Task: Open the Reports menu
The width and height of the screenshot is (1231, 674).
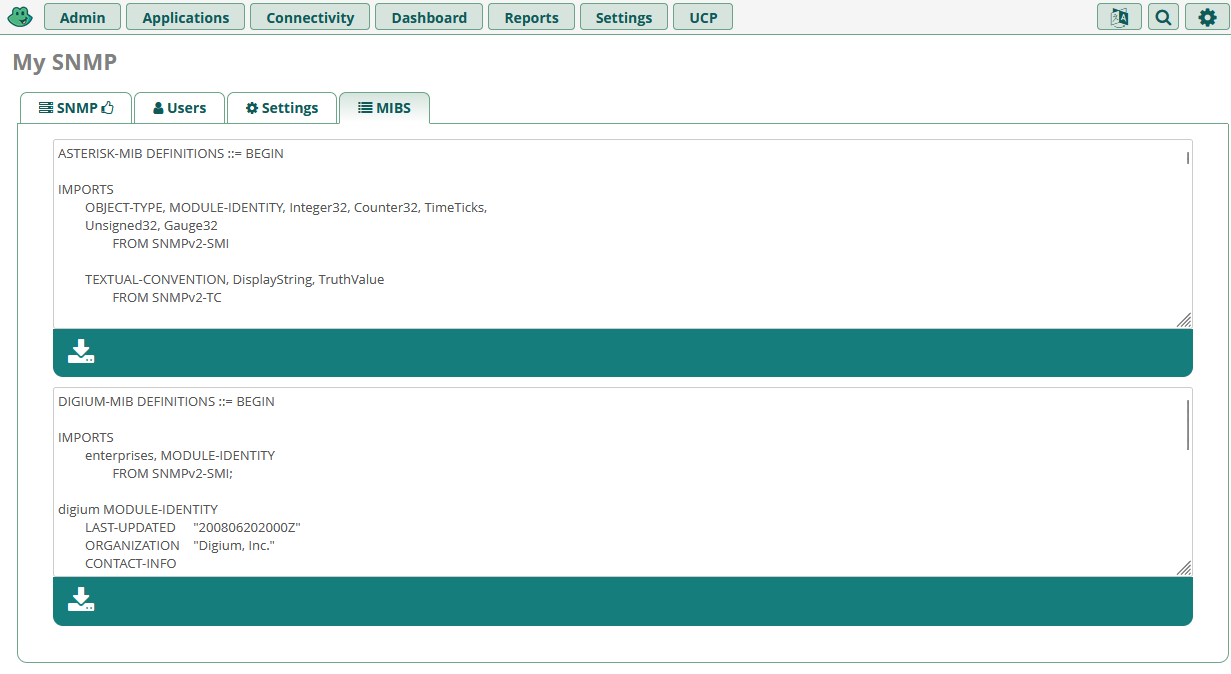Action: point(531,17)
